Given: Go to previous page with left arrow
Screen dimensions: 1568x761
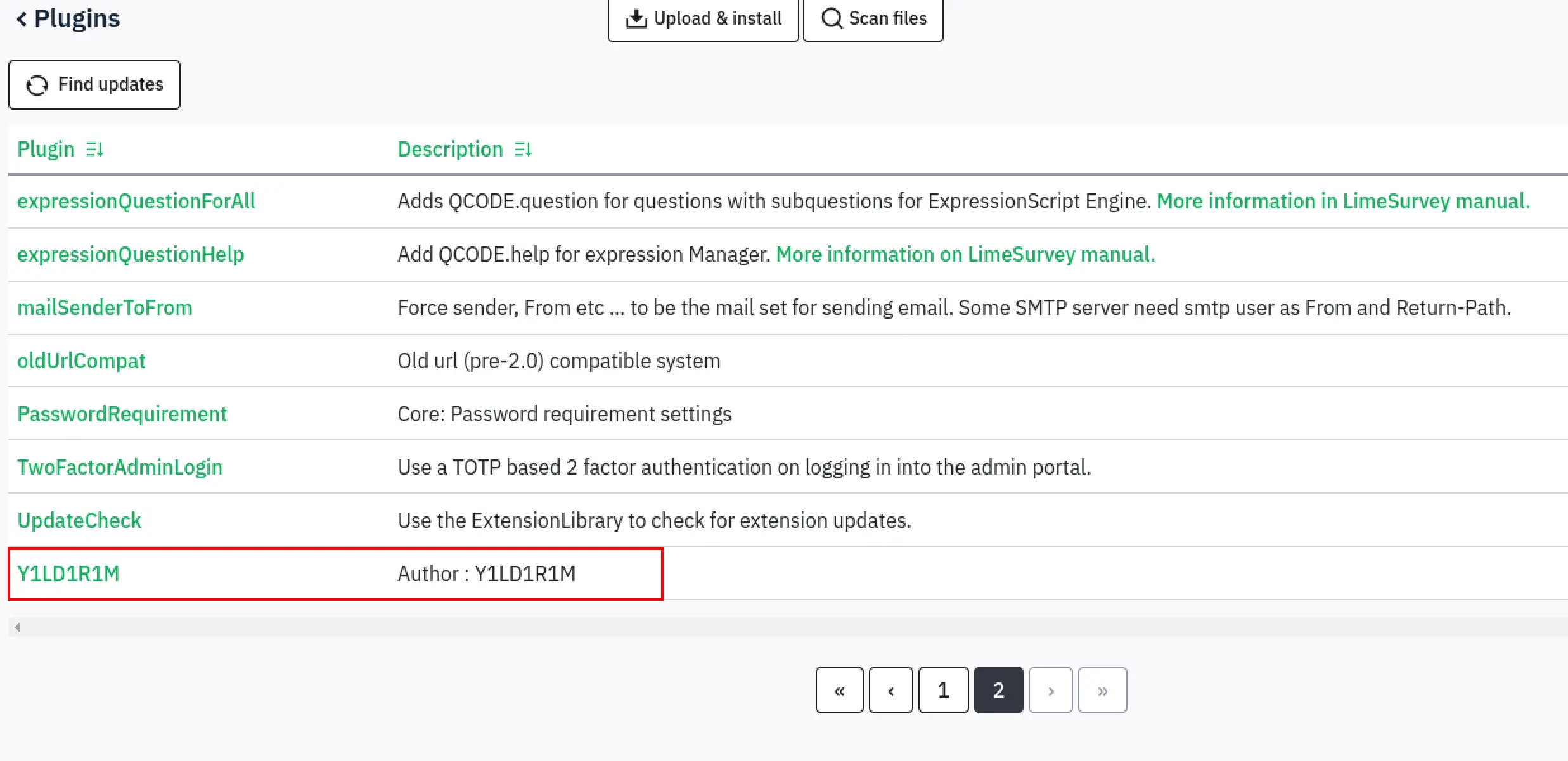Looking at the screenshot, I should pyautogui.click(x=891, y=690).
